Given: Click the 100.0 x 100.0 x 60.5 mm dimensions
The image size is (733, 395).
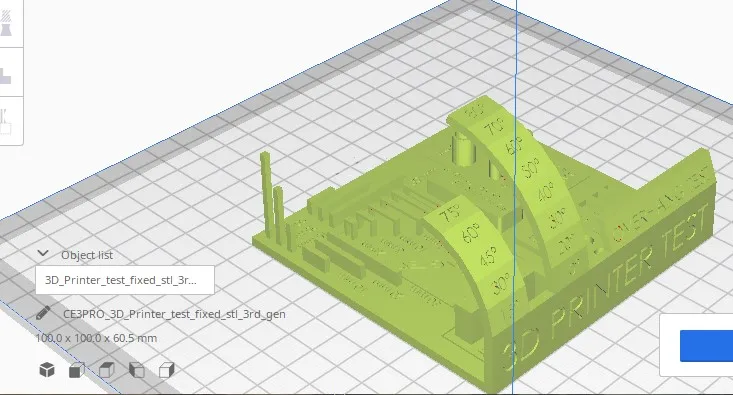Looking at the screenshot, I should pyautogui.click(x=96, y=338).
